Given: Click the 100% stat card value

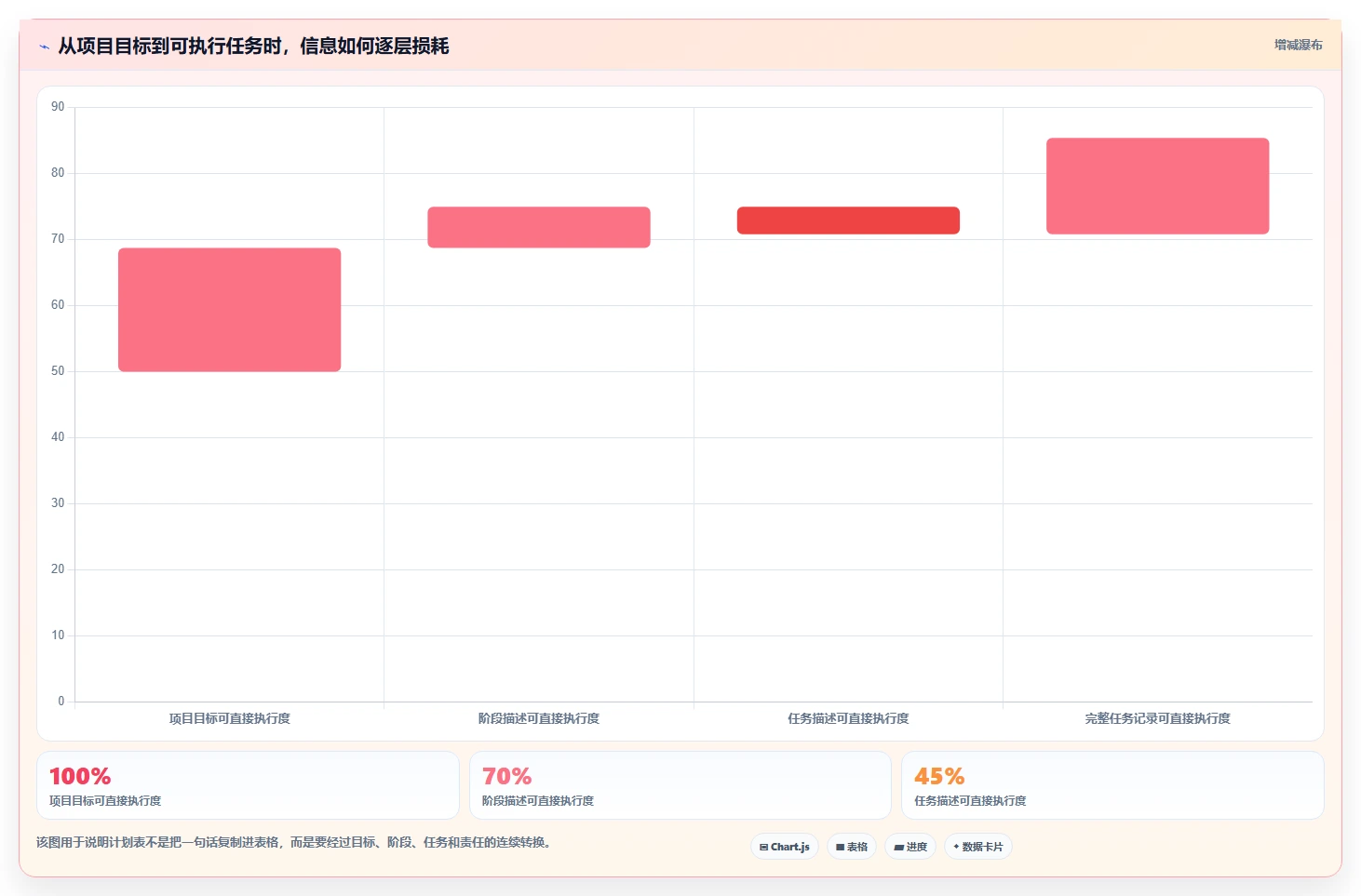Looking at the screenshot, I should coord(80,776).
